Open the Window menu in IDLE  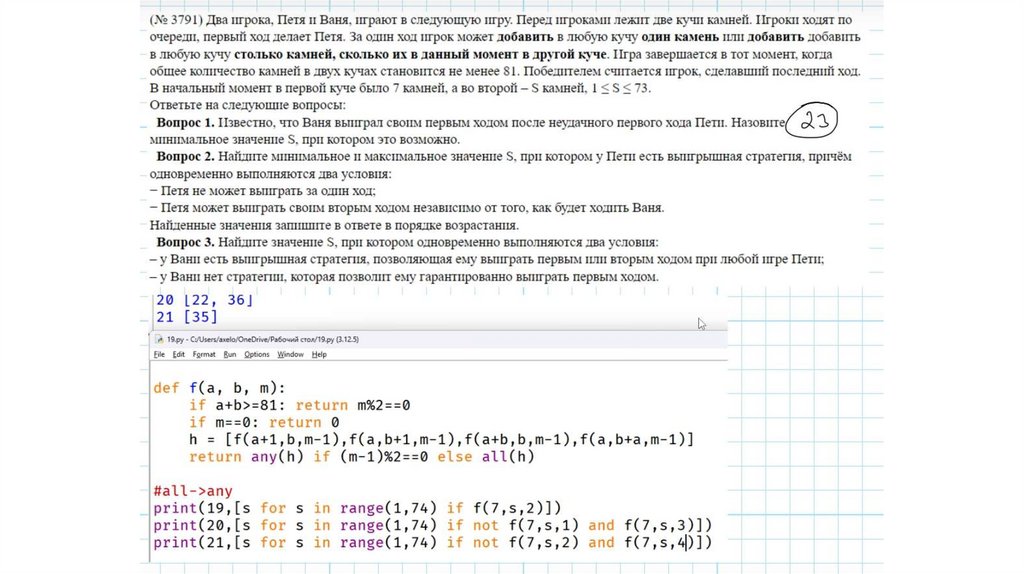point(290,355)
